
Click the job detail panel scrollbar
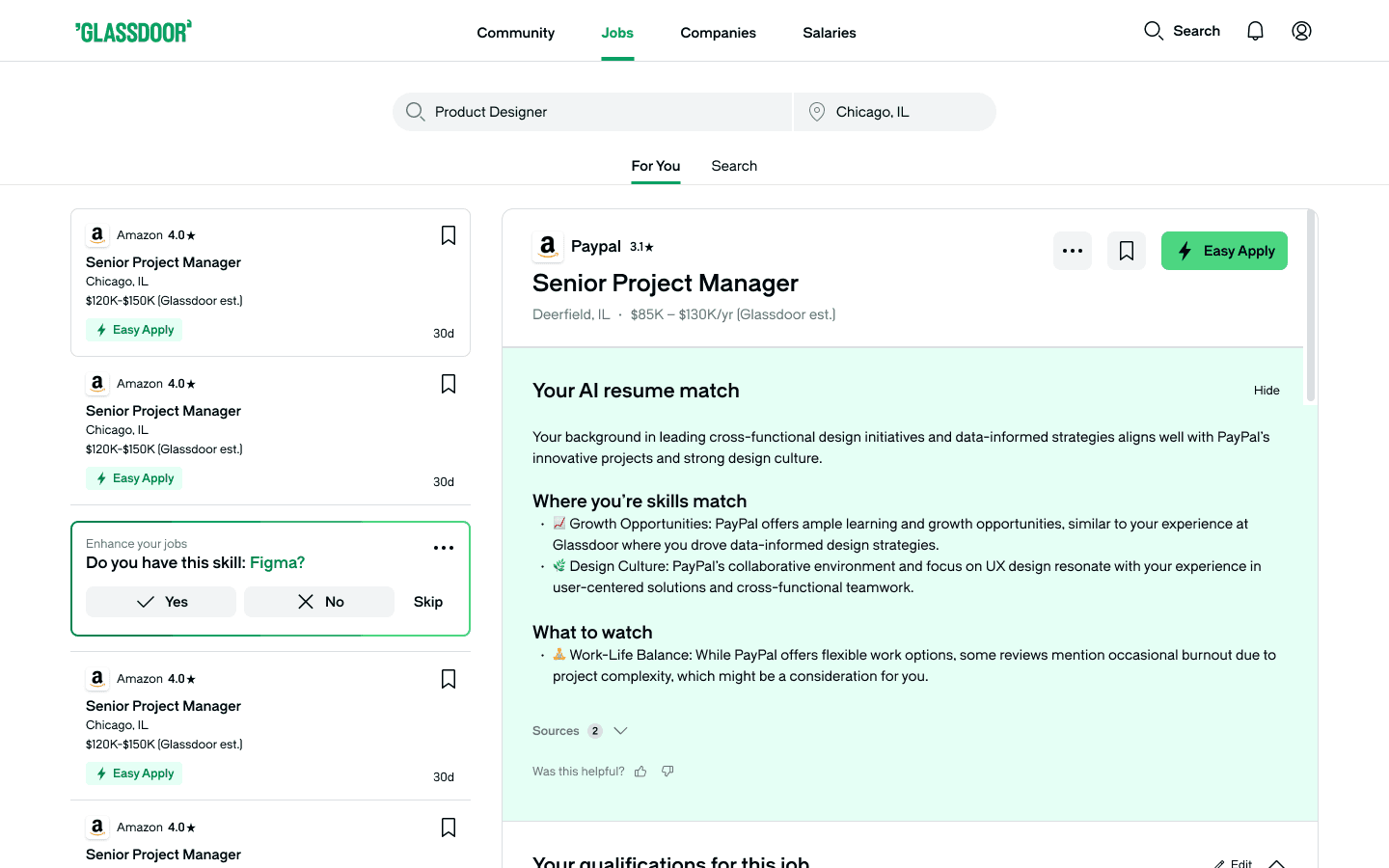coord(1311,305)
